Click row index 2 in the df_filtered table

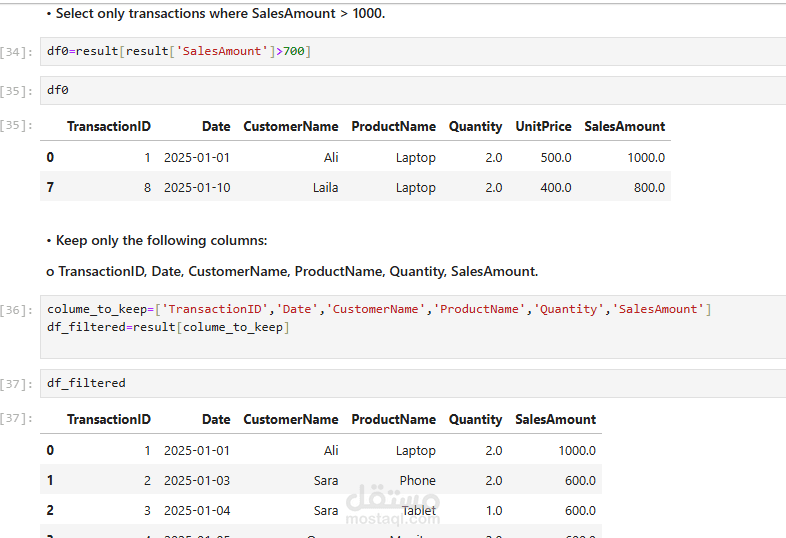(50, 510)
